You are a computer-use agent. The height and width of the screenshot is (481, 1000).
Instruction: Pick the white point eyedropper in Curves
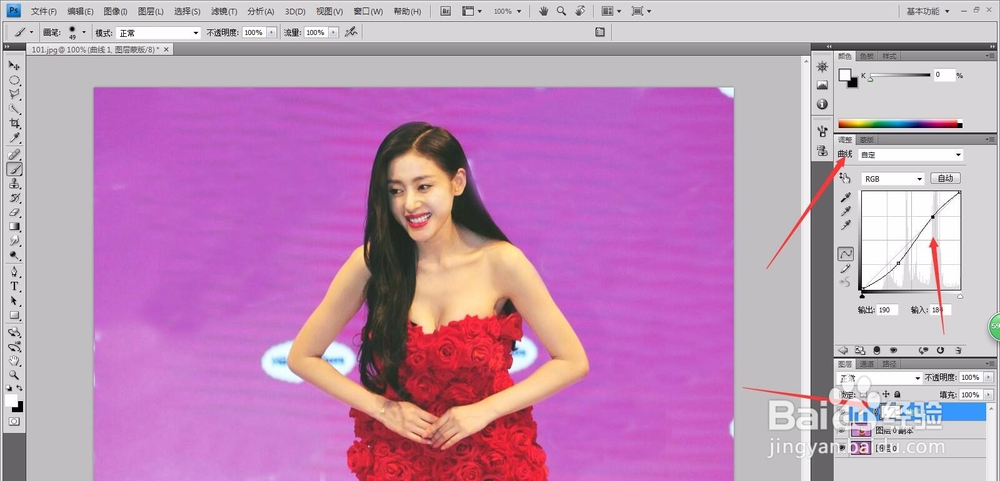846,225
